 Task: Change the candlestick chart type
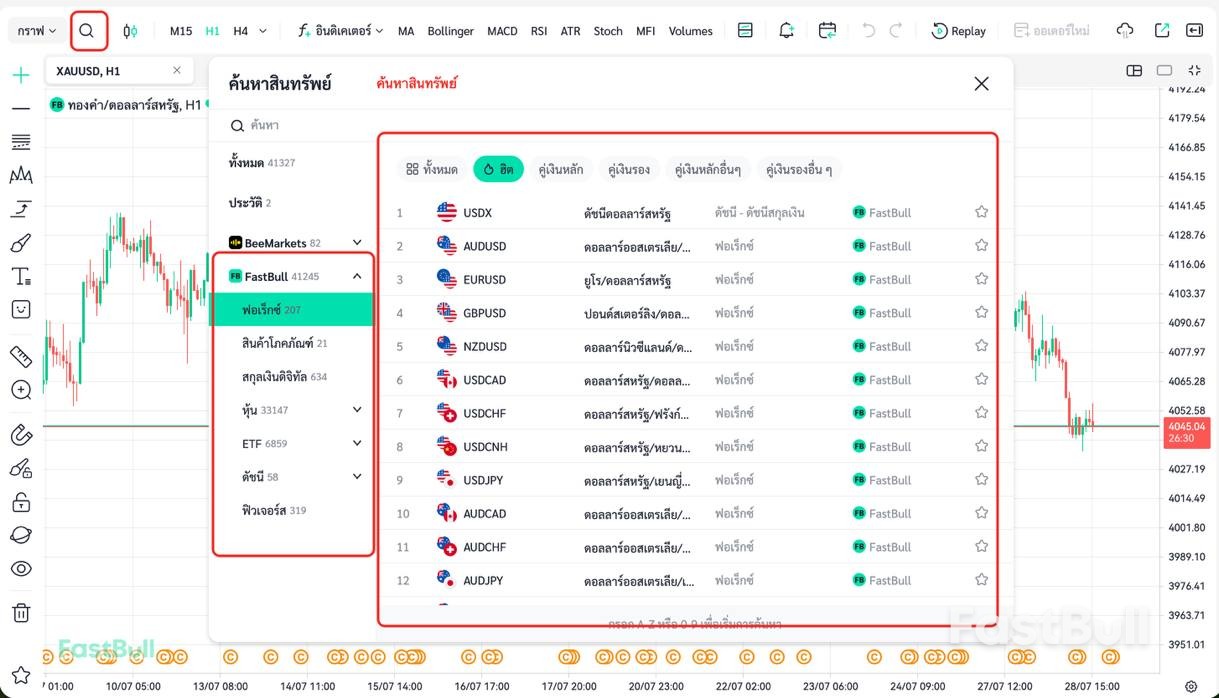pos(130,31)
